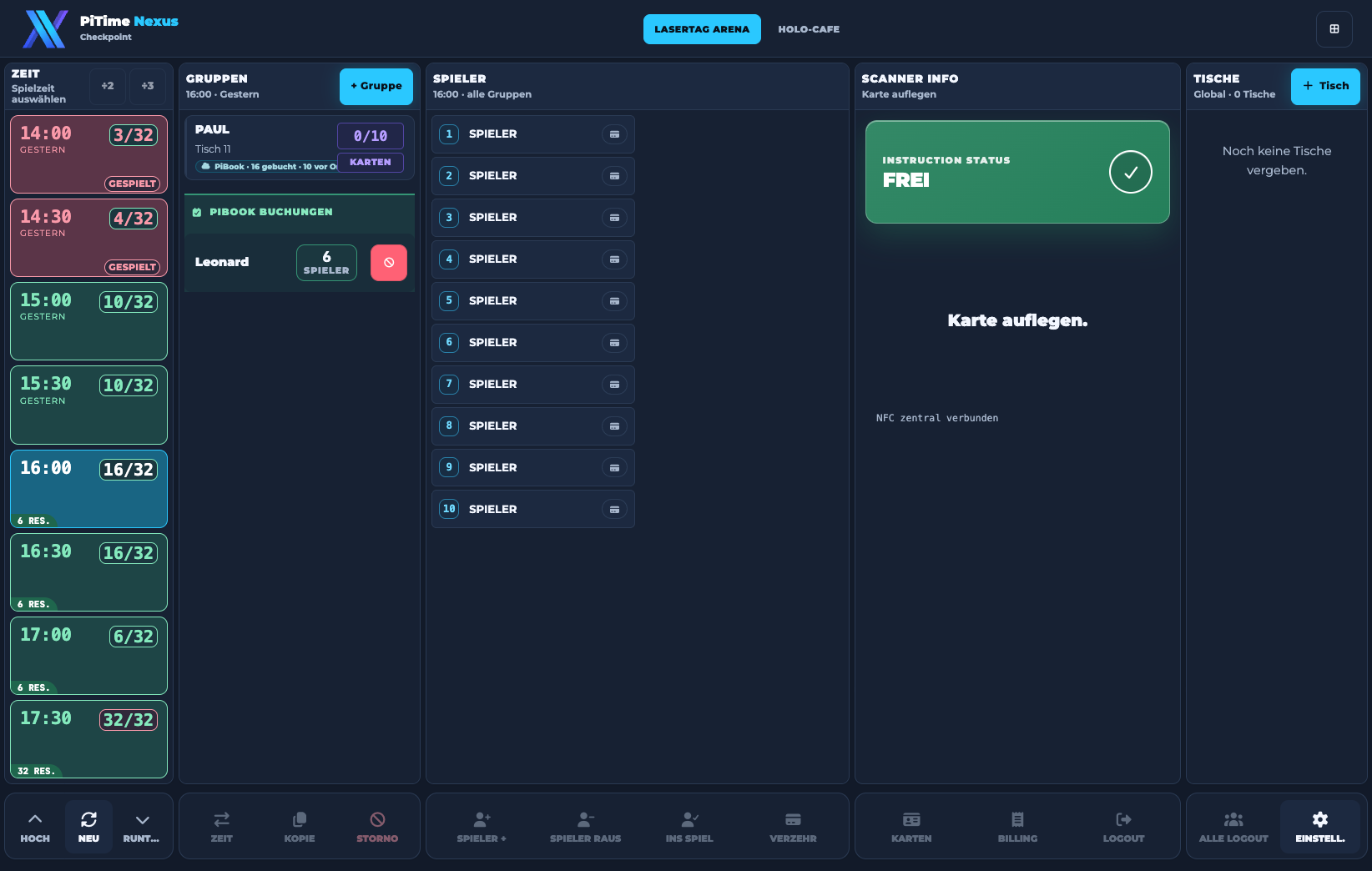
Task: Open Einstell. settings gear
Action: pos(1320,826)
